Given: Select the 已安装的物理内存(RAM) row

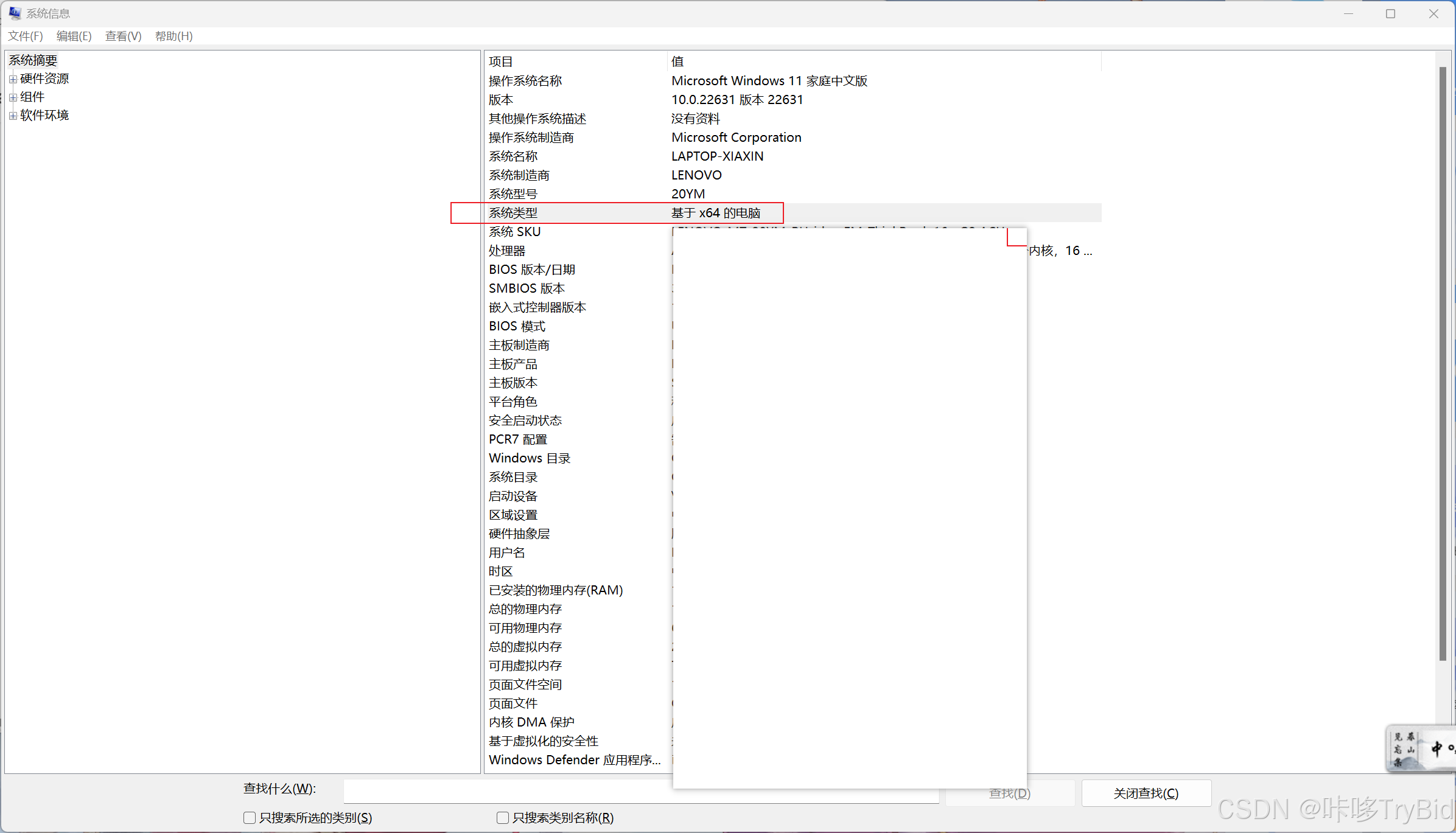Looking at the screenshot, I should point(578,590).
